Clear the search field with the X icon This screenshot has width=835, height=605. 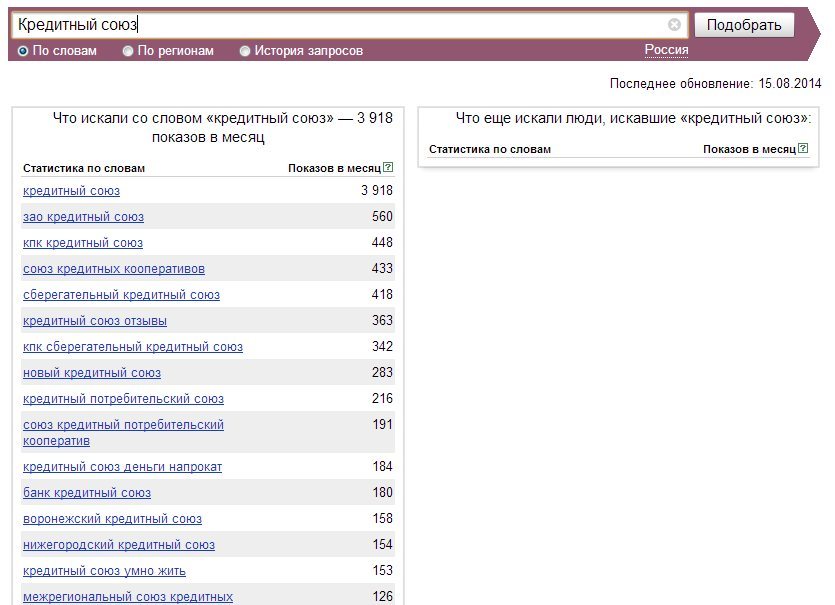pos(674,24)
